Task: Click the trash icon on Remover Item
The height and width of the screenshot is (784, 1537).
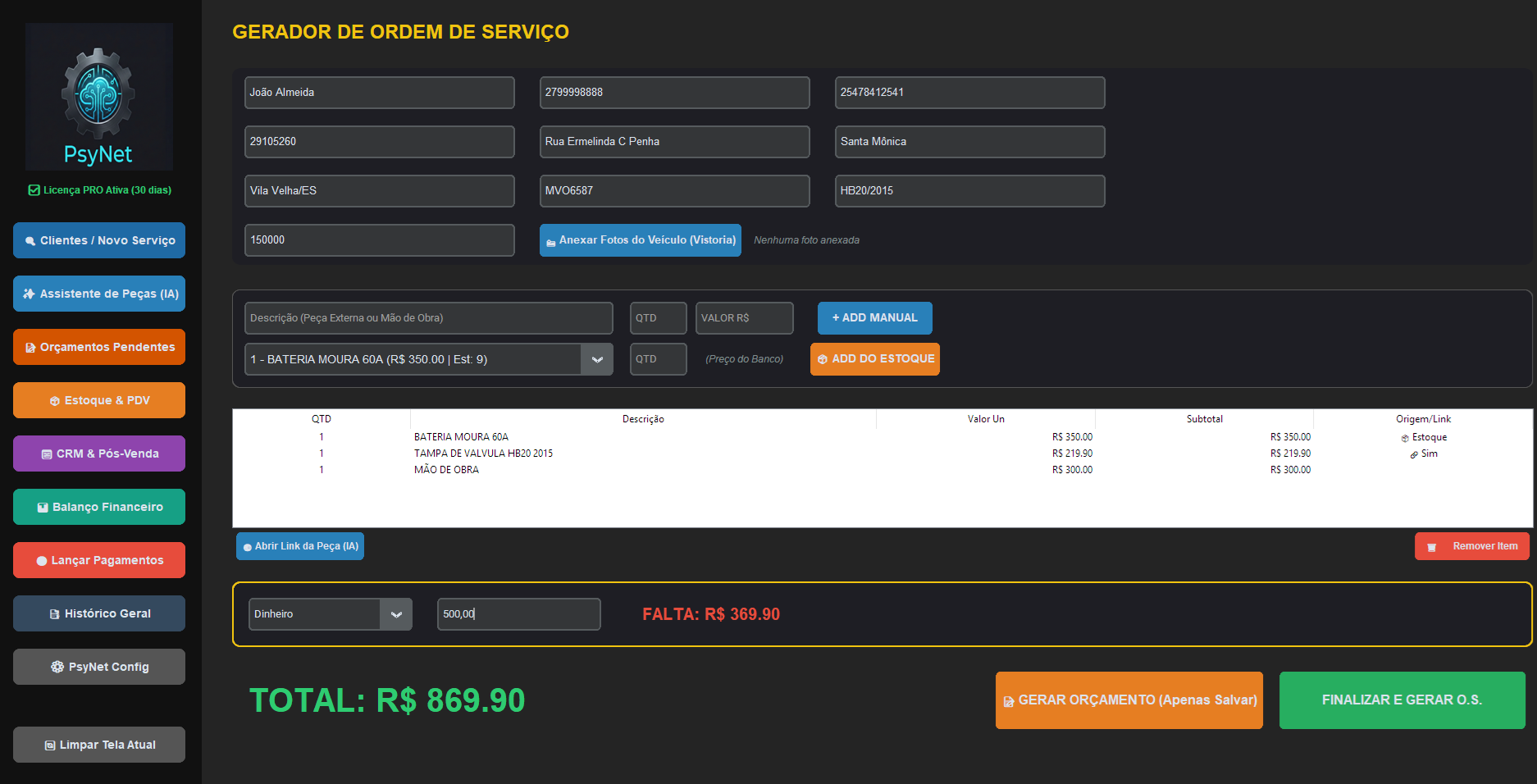Action: point(1431,547)
